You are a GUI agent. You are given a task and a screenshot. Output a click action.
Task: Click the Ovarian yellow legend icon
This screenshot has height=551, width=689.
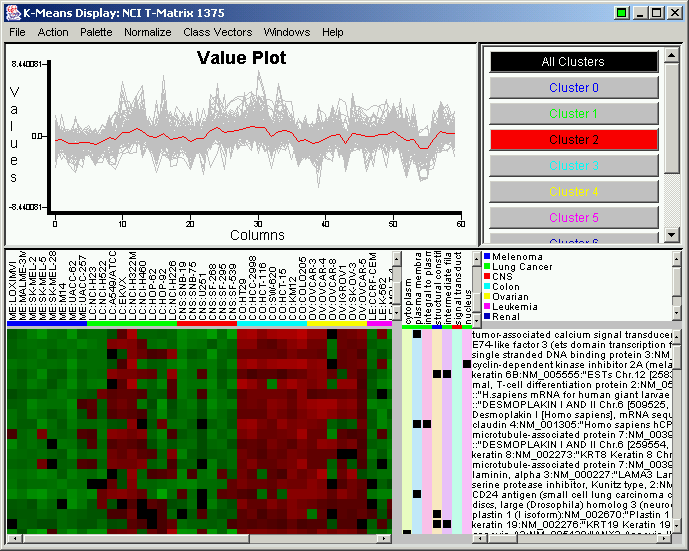(486, 297)
